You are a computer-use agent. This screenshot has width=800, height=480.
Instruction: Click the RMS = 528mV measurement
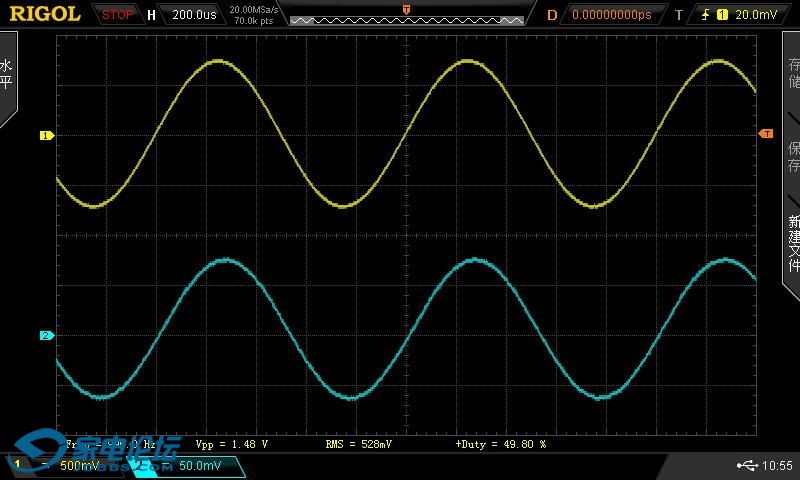(x=359, y=444)
